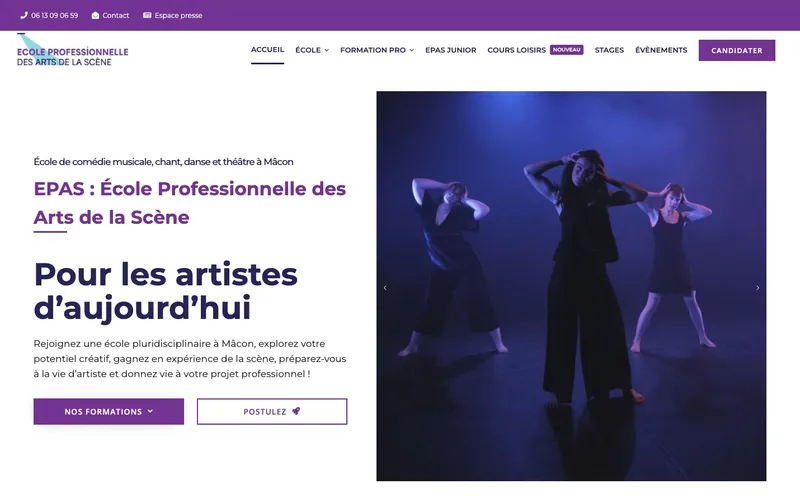Click the rocket icon on Postulez button
The height and width of the screenshot is (498, 800).
[x=296, y=411]
